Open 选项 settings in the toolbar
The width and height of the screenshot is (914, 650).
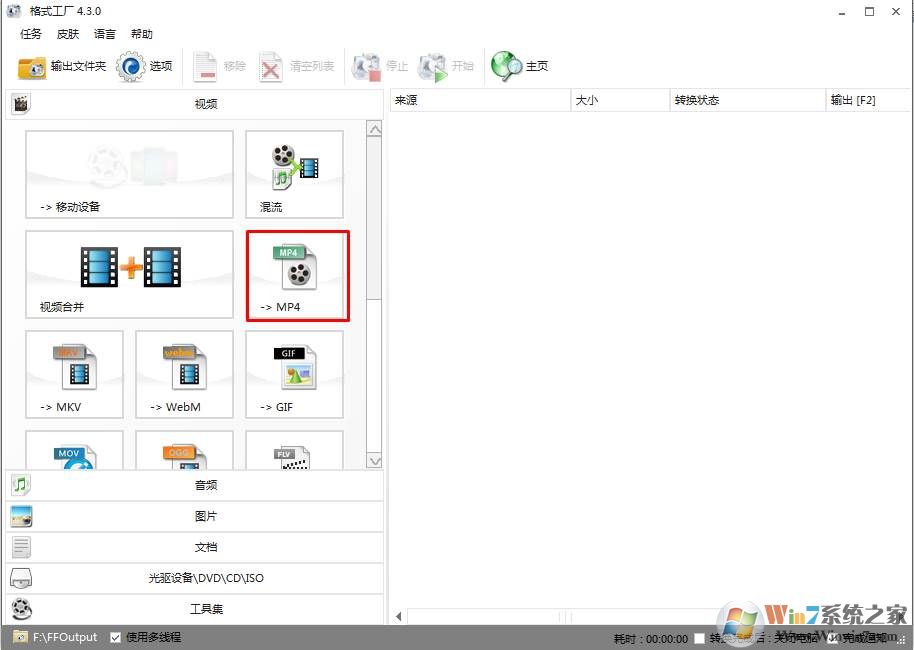pos(145,67)
